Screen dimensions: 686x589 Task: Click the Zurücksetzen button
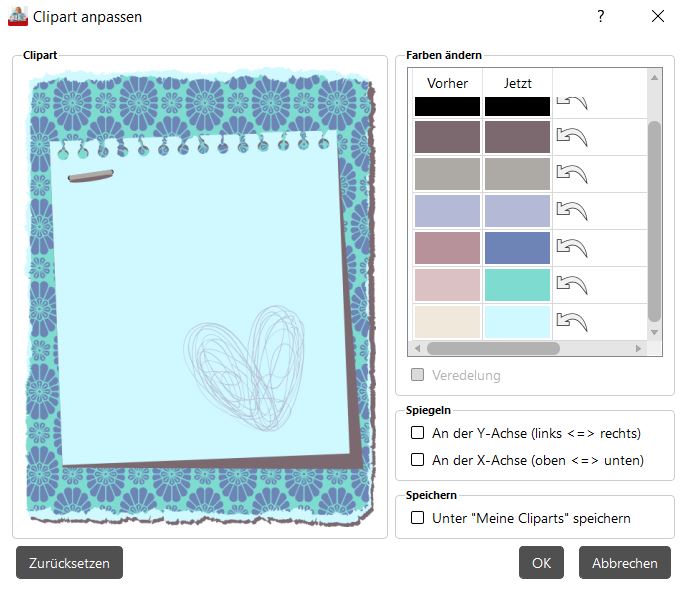pyautogui.click(x=69, y=563)
